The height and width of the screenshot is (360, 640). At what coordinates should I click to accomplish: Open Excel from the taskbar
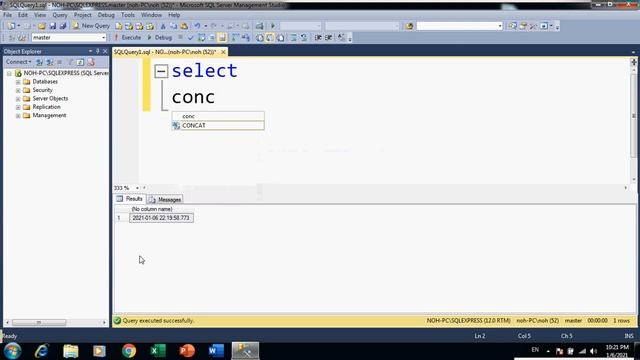(158, 351)
